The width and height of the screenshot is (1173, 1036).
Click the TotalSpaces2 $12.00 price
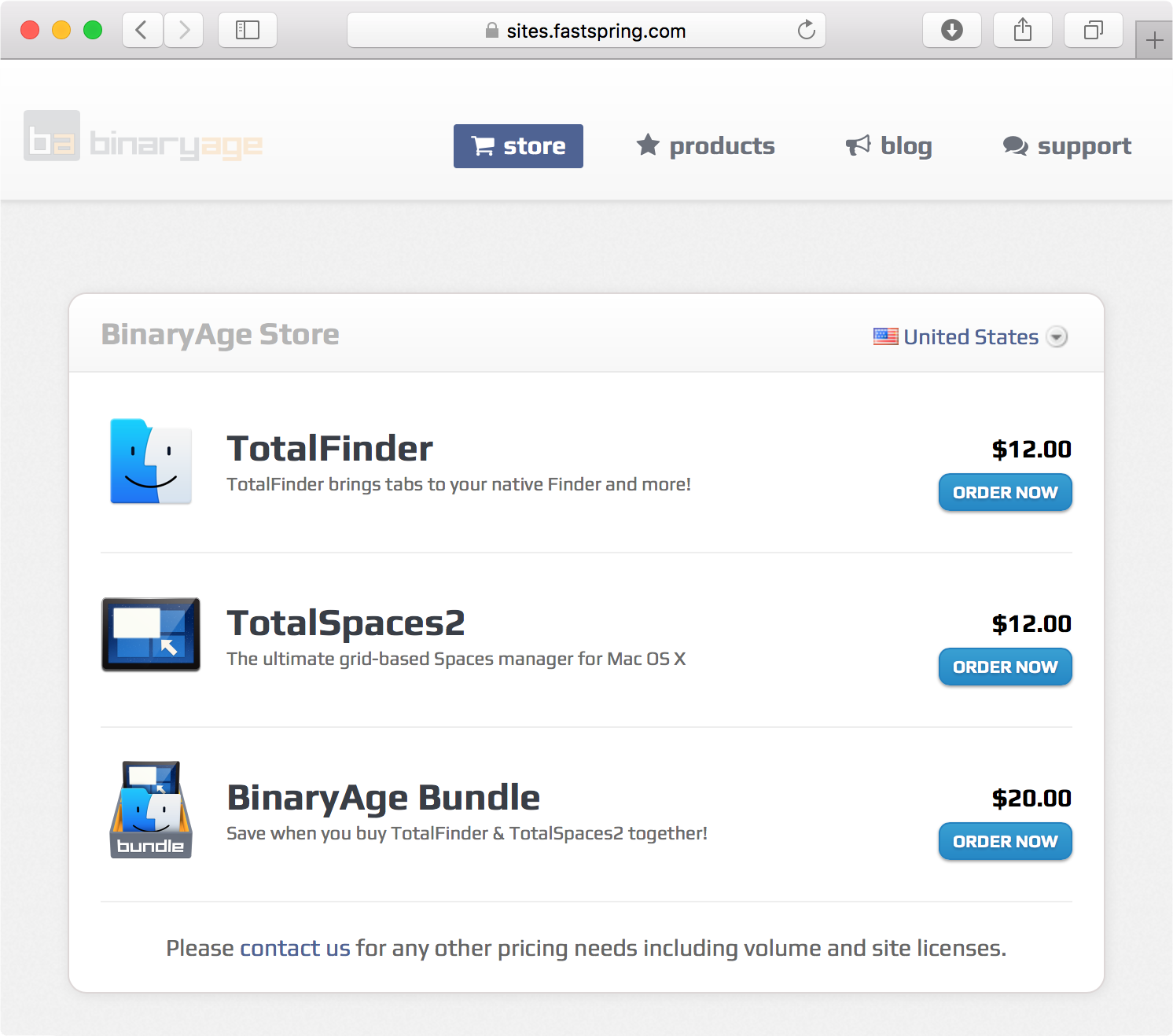[x=1031, y=623]
